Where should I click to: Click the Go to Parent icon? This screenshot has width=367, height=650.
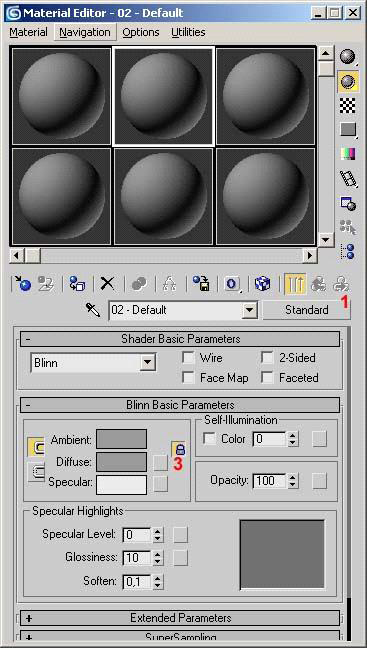(x=318, y=284)
